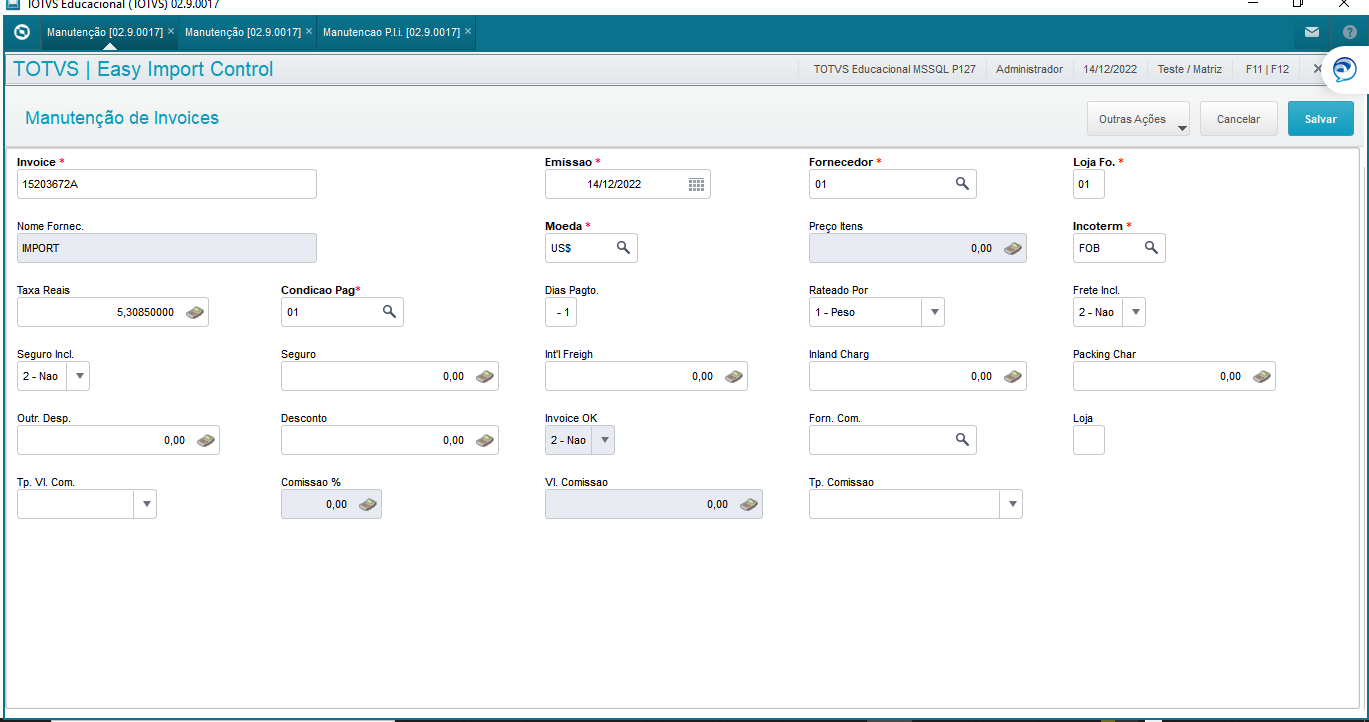
Task: Open calculator icon for Outr. Desp.
Action: coord(206,440)
